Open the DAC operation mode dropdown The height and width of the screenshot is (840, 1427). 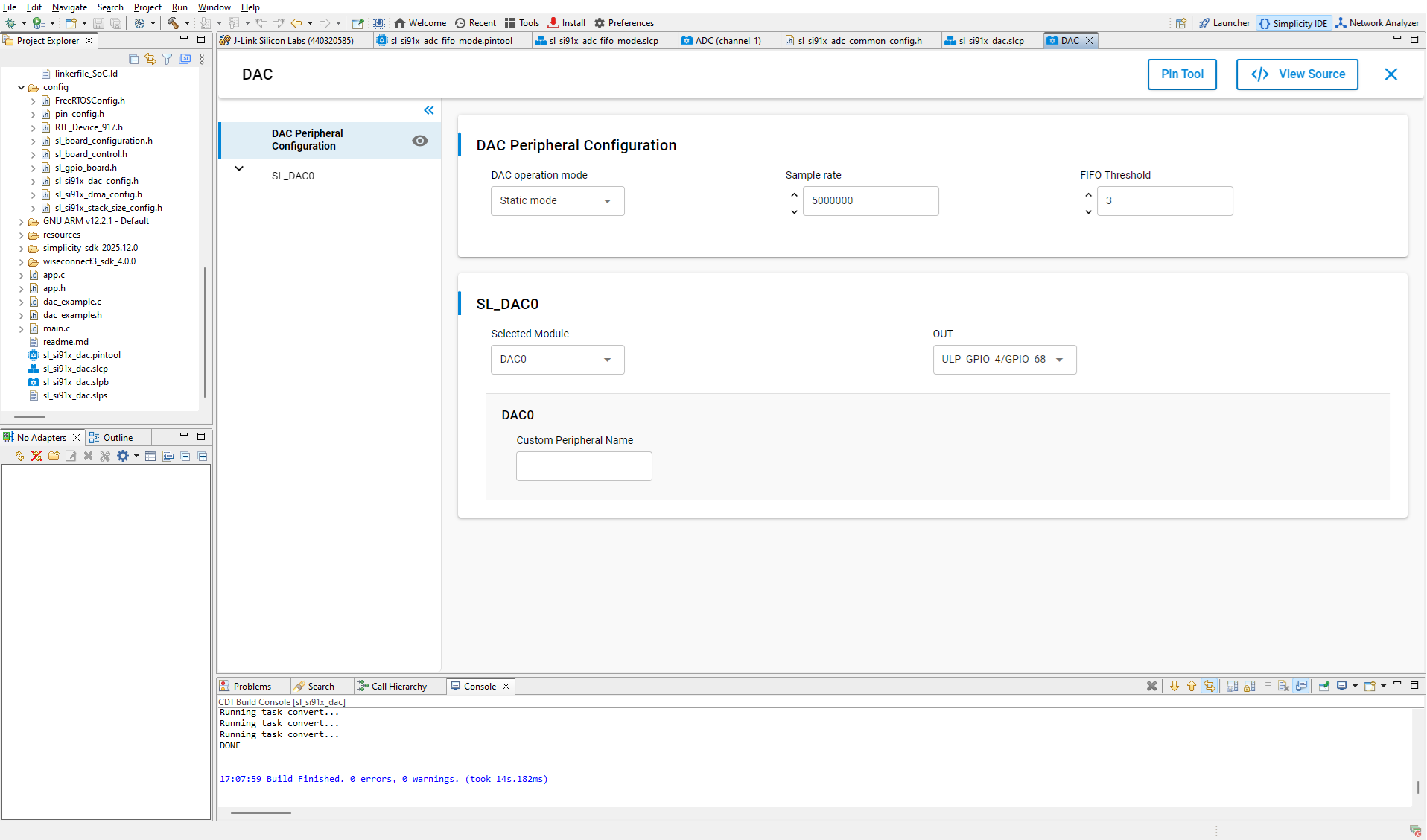557,201
